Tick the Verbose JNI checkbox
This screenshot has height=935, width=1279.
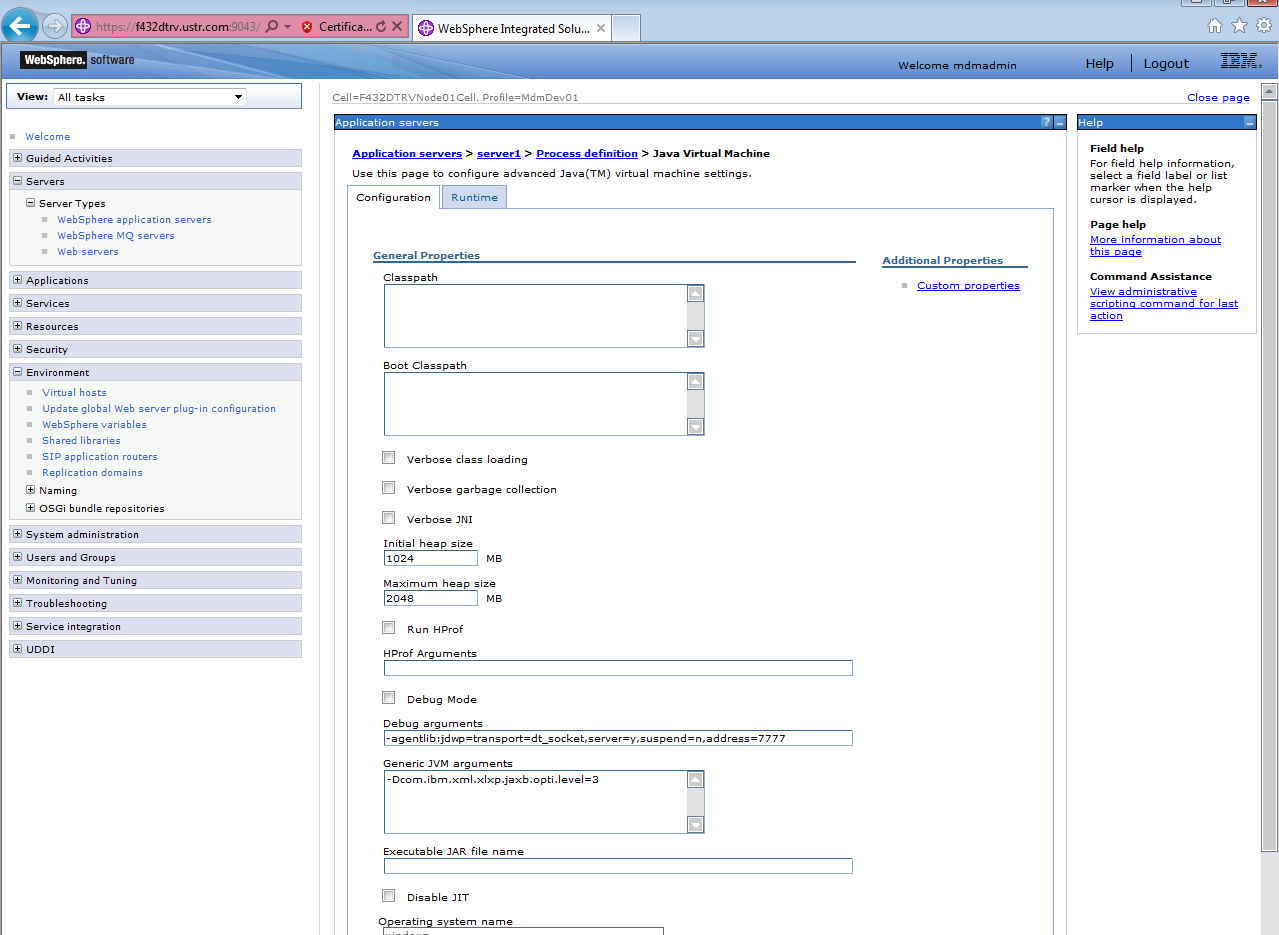(389, 518)
